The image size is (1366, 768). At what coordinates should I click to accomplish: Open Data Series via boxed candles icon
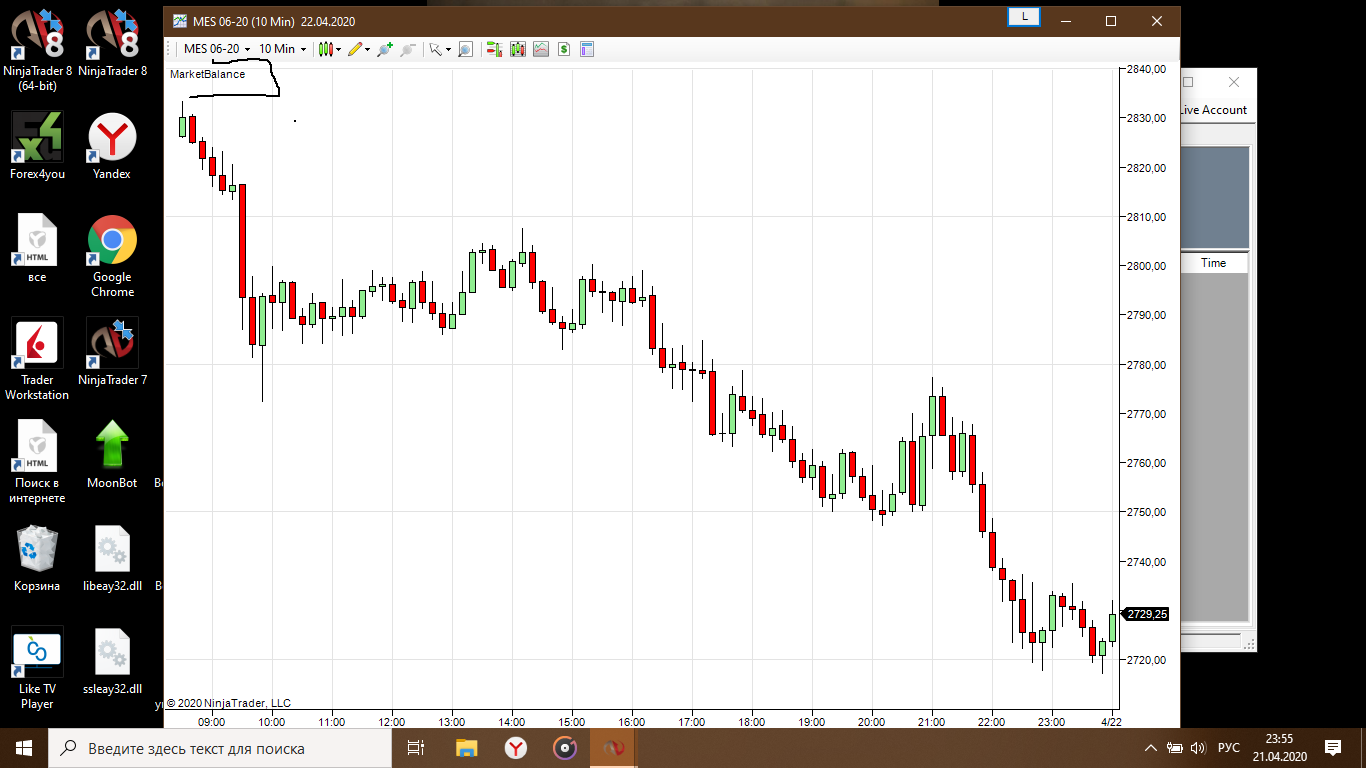518,49
